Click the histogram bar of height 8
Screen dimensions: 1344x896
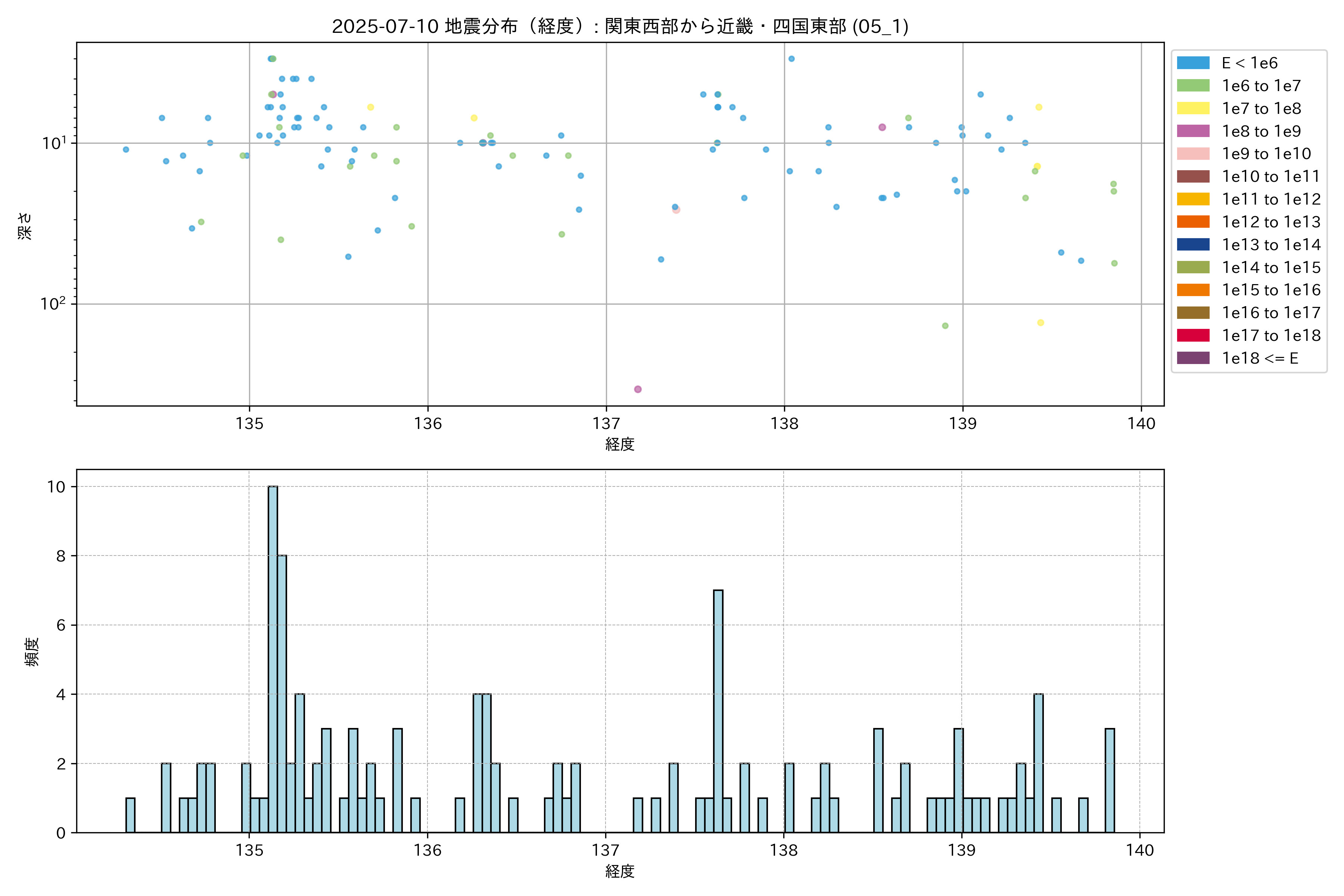(282, 694)
